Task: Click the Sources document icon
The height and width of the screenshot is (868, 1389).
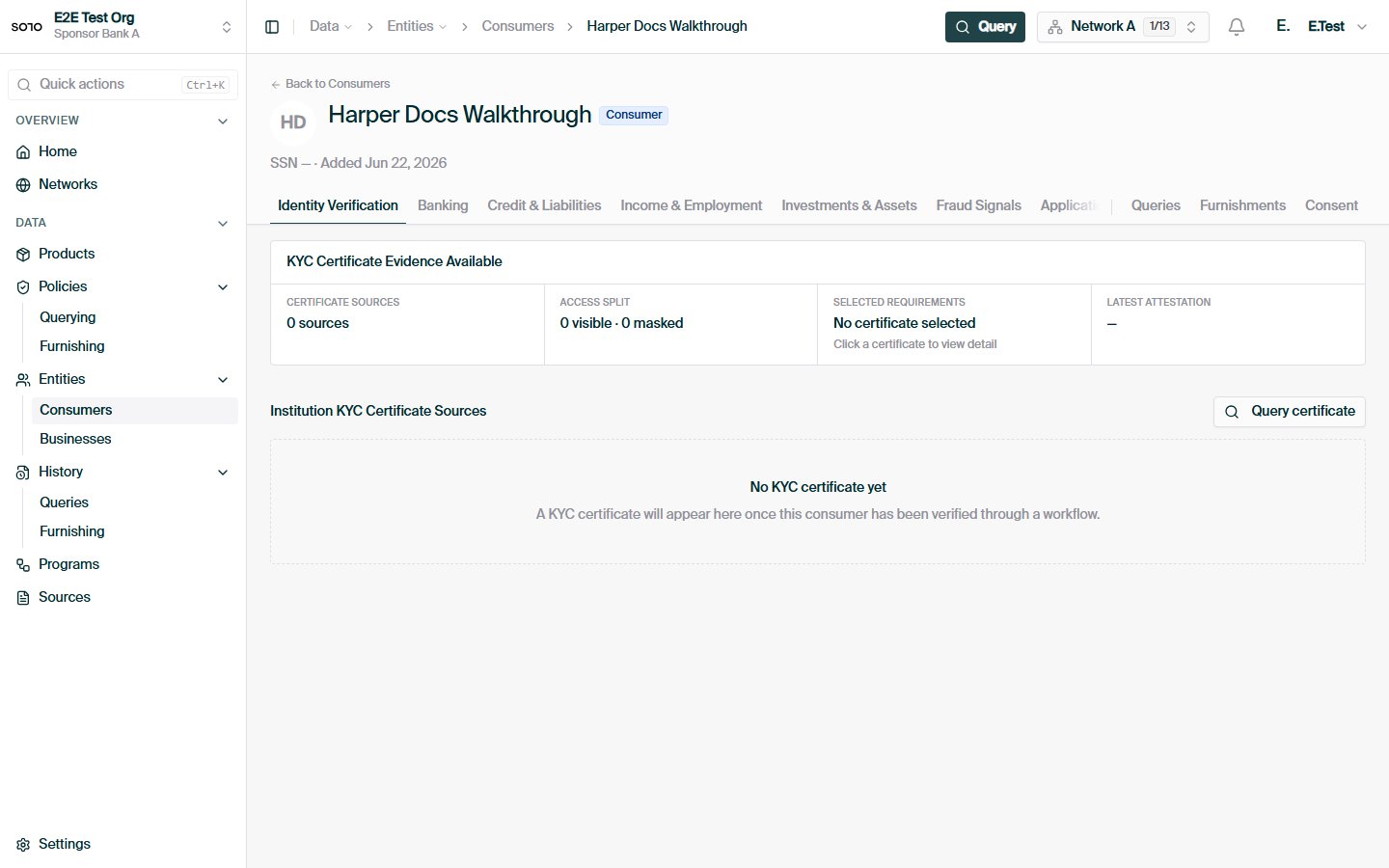Action: (23, 598)
